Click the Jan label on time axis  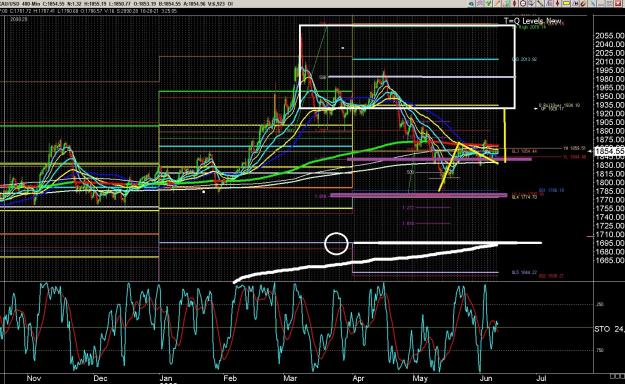pos(165,378)
